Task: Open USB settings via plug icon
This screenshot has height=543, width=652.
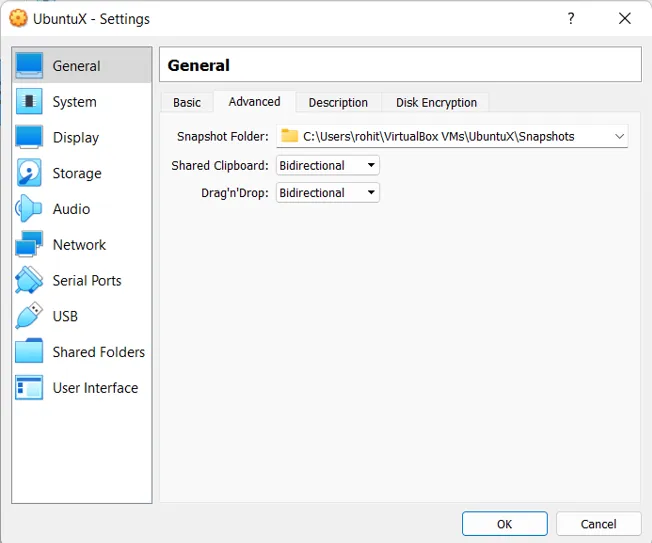Action: tap(29, 316)
